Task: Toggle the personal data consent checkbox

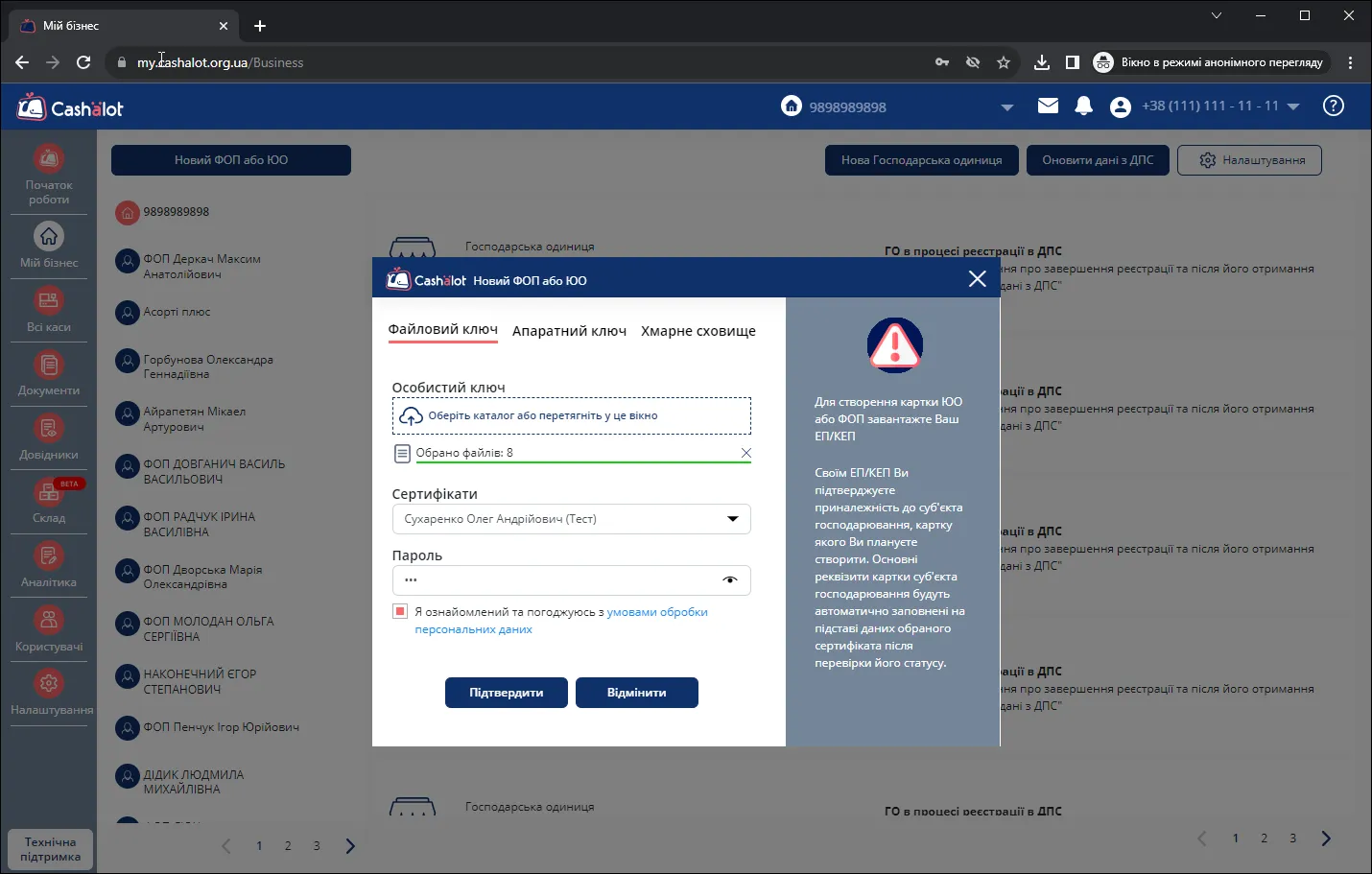Action: point(400,611)
